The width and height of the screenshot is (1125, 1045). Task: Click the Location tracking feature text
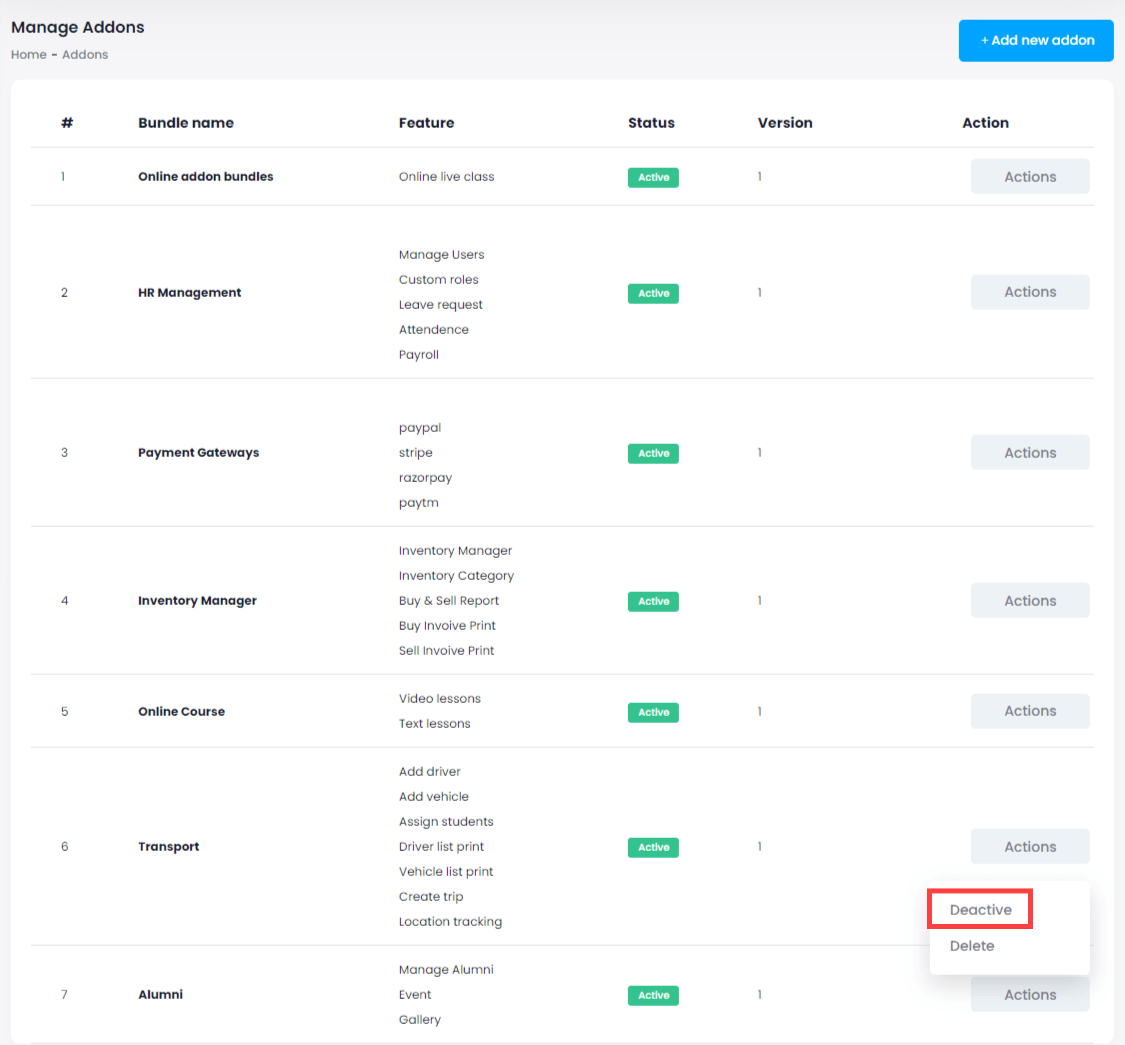click(x=450, y=922)
